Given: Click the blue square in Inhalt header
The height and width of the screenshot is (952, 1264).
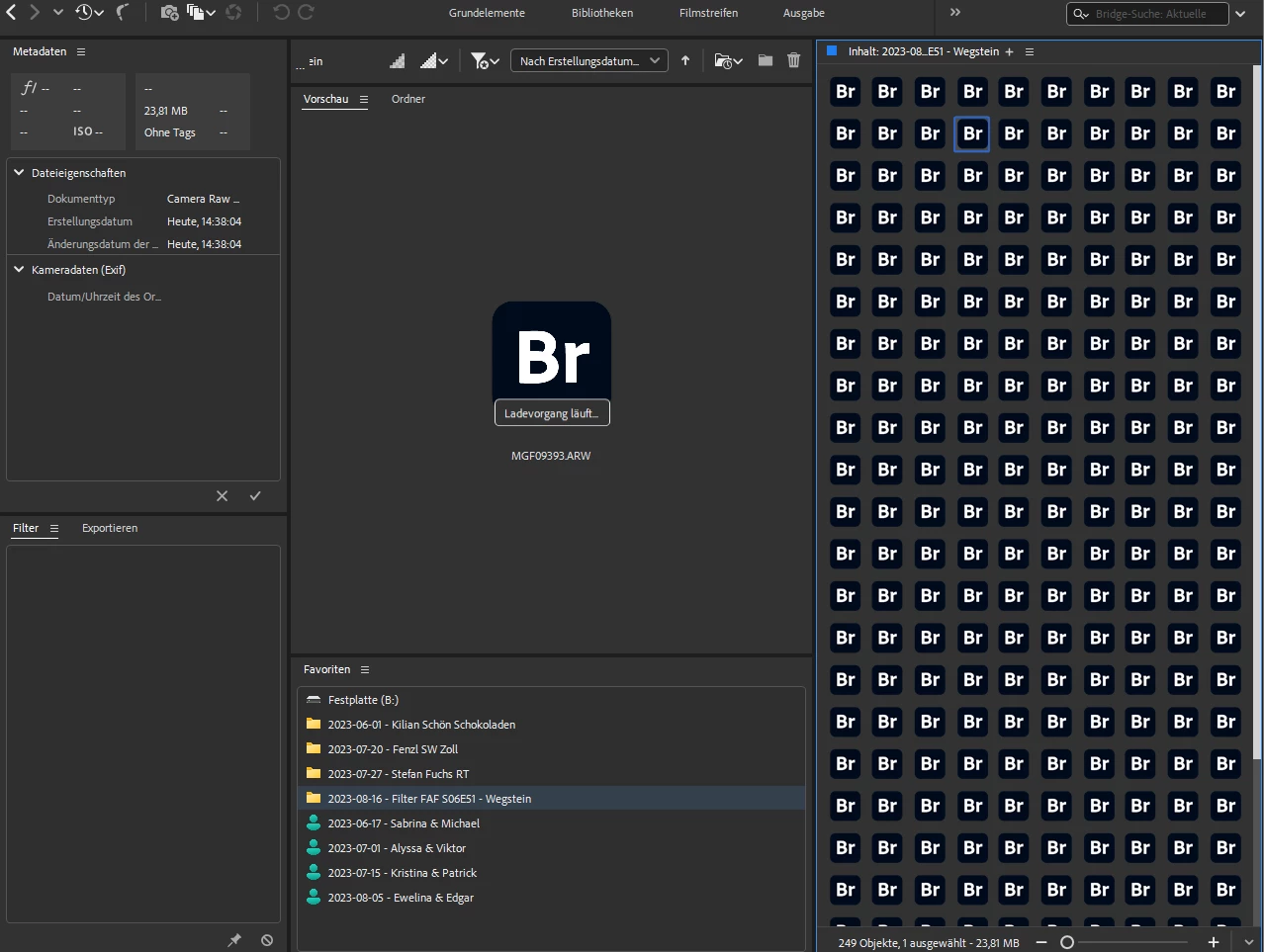Looking at the screenshot, I should tap(833, 51).
